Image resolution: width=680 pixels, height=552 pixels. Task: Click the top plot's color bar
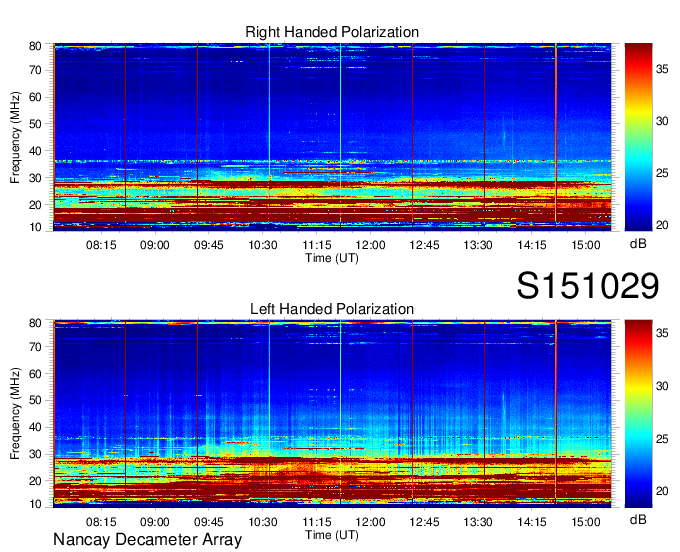(x=638, y=137)
